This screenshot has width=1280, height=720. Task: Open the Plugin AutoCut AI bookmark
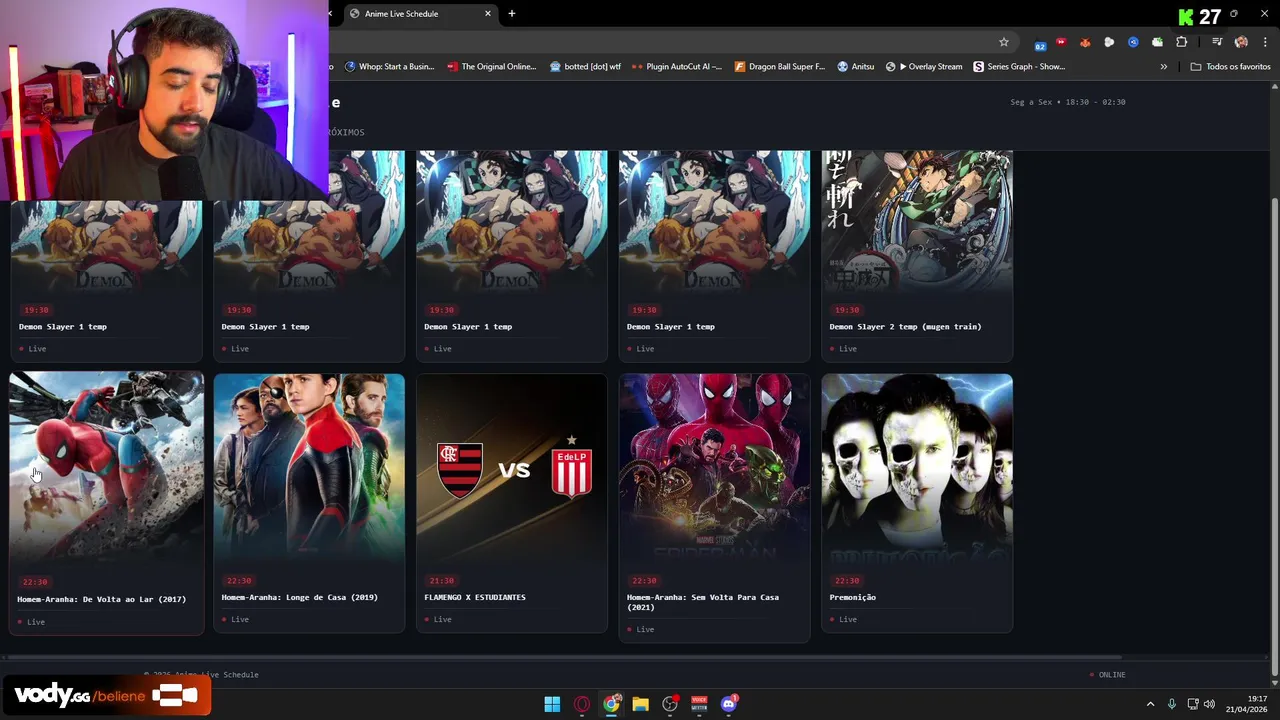pyautogui.click(x=677, y=67)
